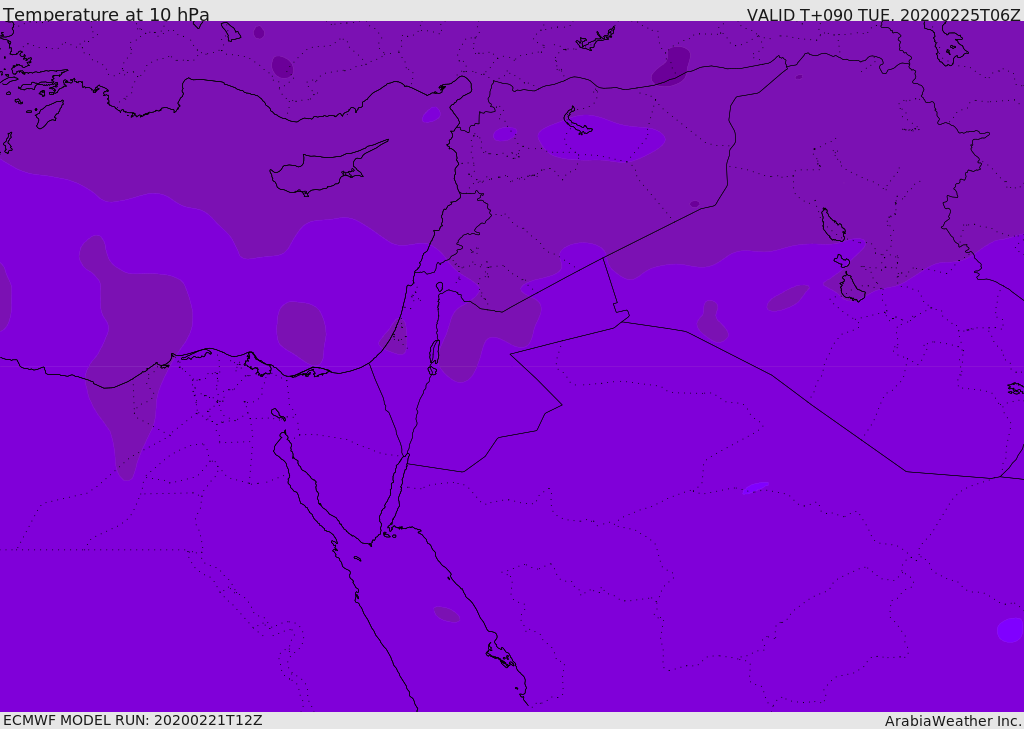Click the 'Temperature at 10 hPa' title text
This screenshot has height=729, width=1024.
click(106, 14)
